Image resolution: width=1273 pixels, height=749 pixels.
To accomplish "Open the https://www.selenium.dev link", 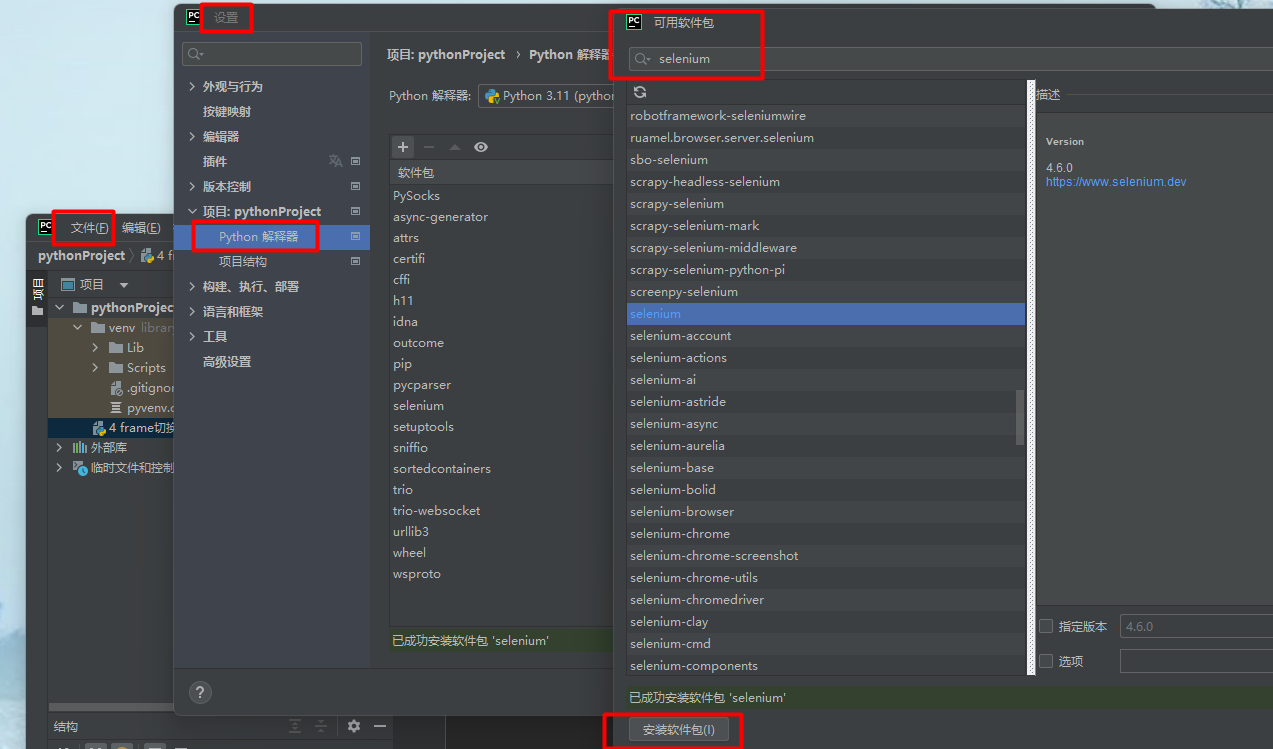I will click(1116, 182).
